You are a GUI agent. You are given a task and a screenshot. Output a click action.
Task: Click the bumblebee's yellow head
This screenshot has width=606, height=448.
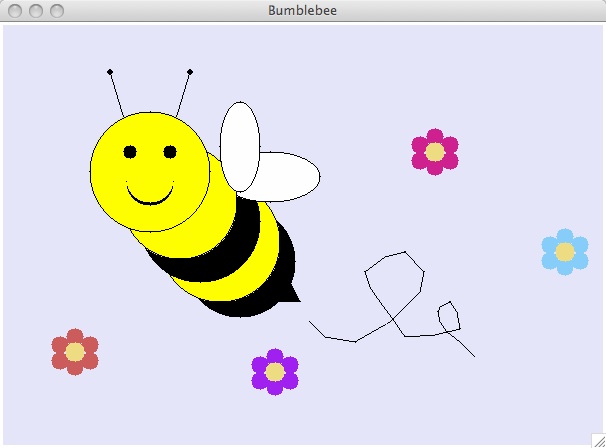click(x=150, y=172)
